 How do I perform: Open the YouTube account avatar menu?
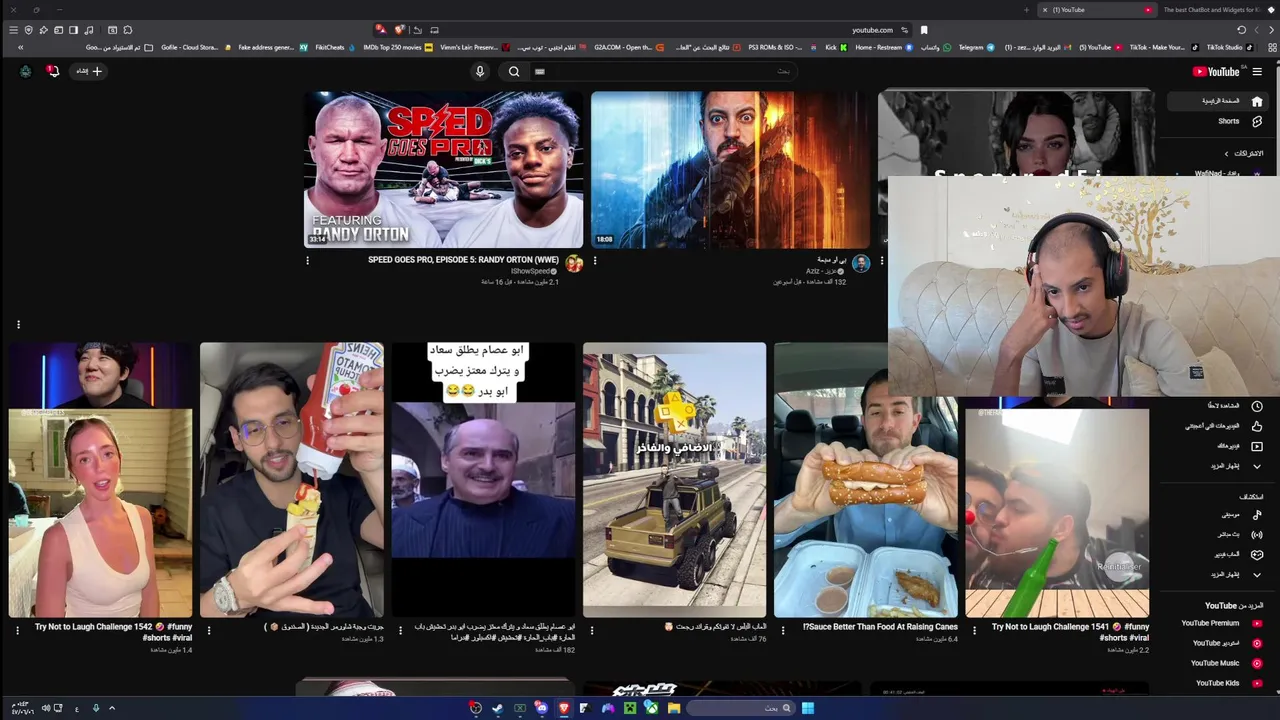(x=25, y=71)
